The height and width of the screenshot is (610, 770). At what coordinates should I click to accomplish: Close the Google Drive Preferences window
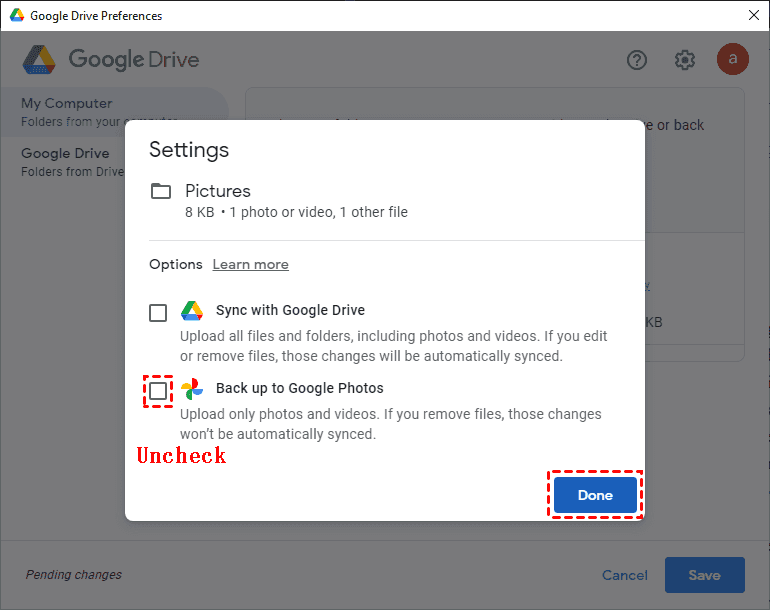752,16
